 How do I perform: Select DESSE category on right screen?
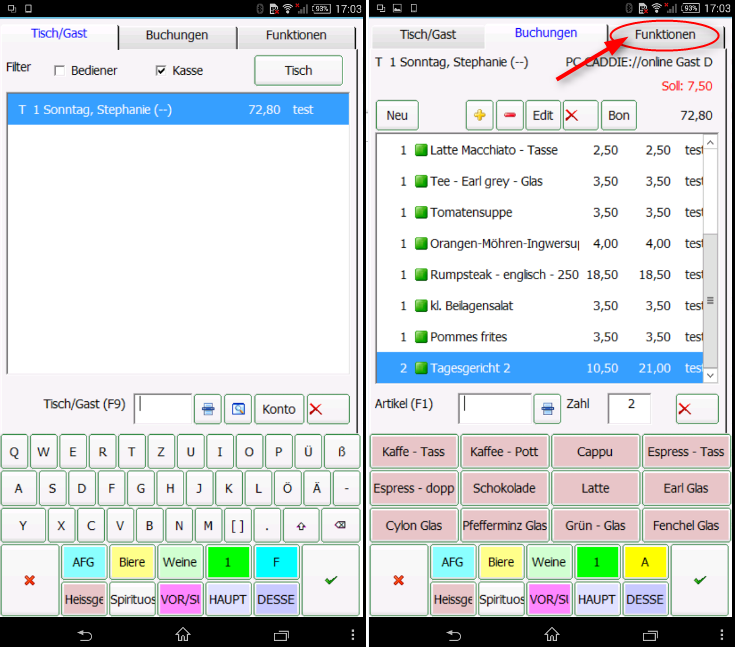tap(645, 600)
